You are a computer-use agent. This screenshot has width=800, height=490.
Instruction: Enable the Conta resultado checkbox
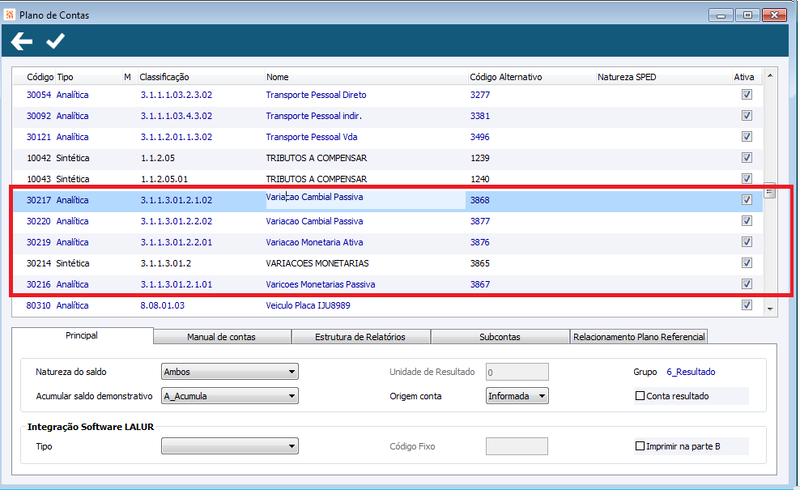pos(640,396)
